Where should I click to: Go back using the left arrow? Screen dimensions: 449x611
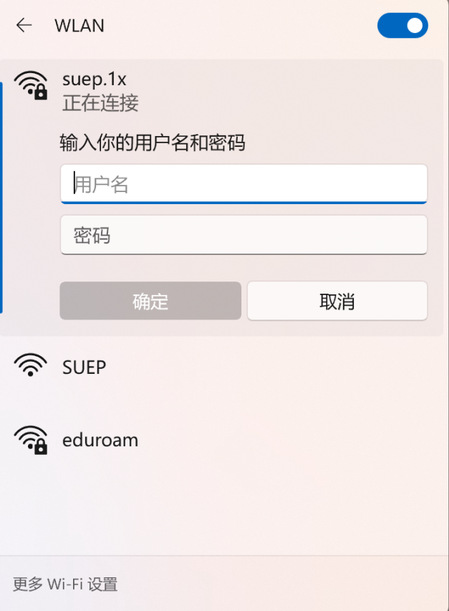point(24,25)
